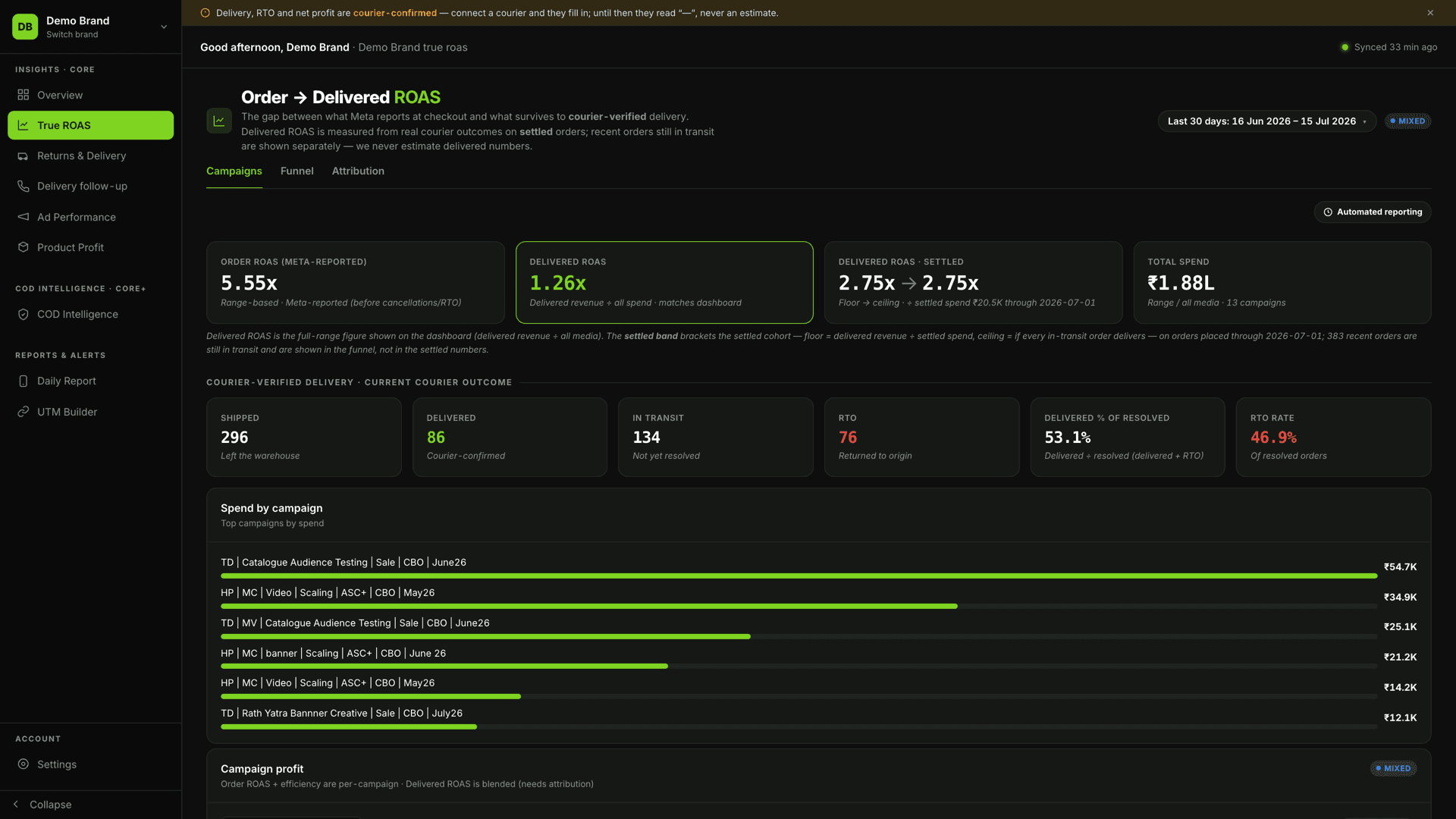Click the green sync status dot
This screenshot has width=1456, height=819.
(x=1345, y=47)
